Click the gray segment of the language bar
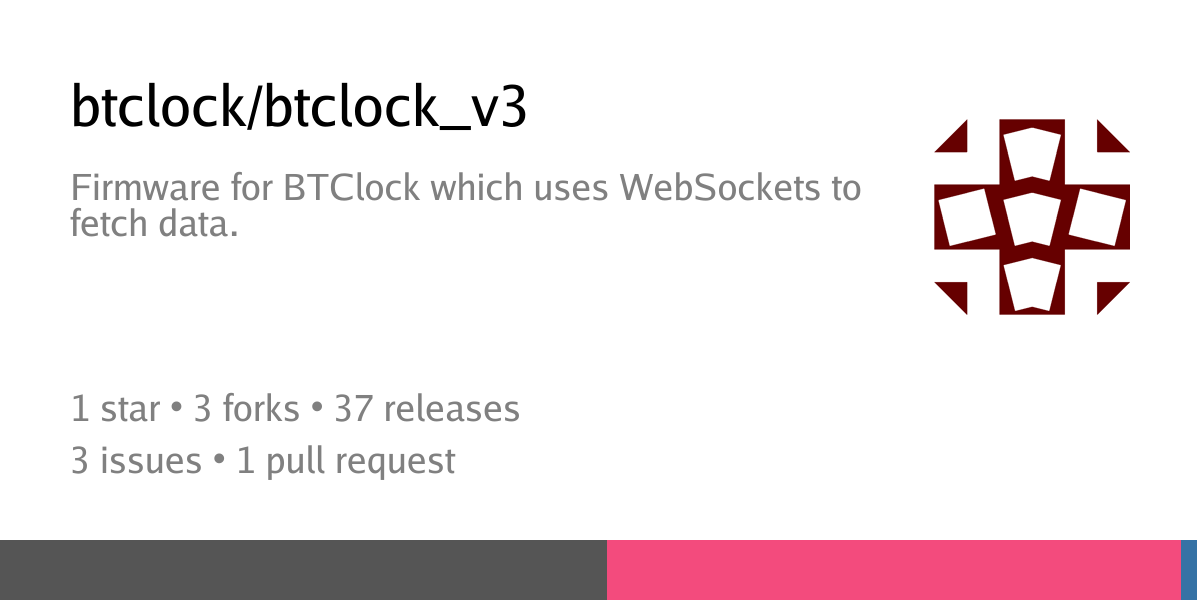The width and height of the screenshot is (1200, 600). (x=303, y=570)
